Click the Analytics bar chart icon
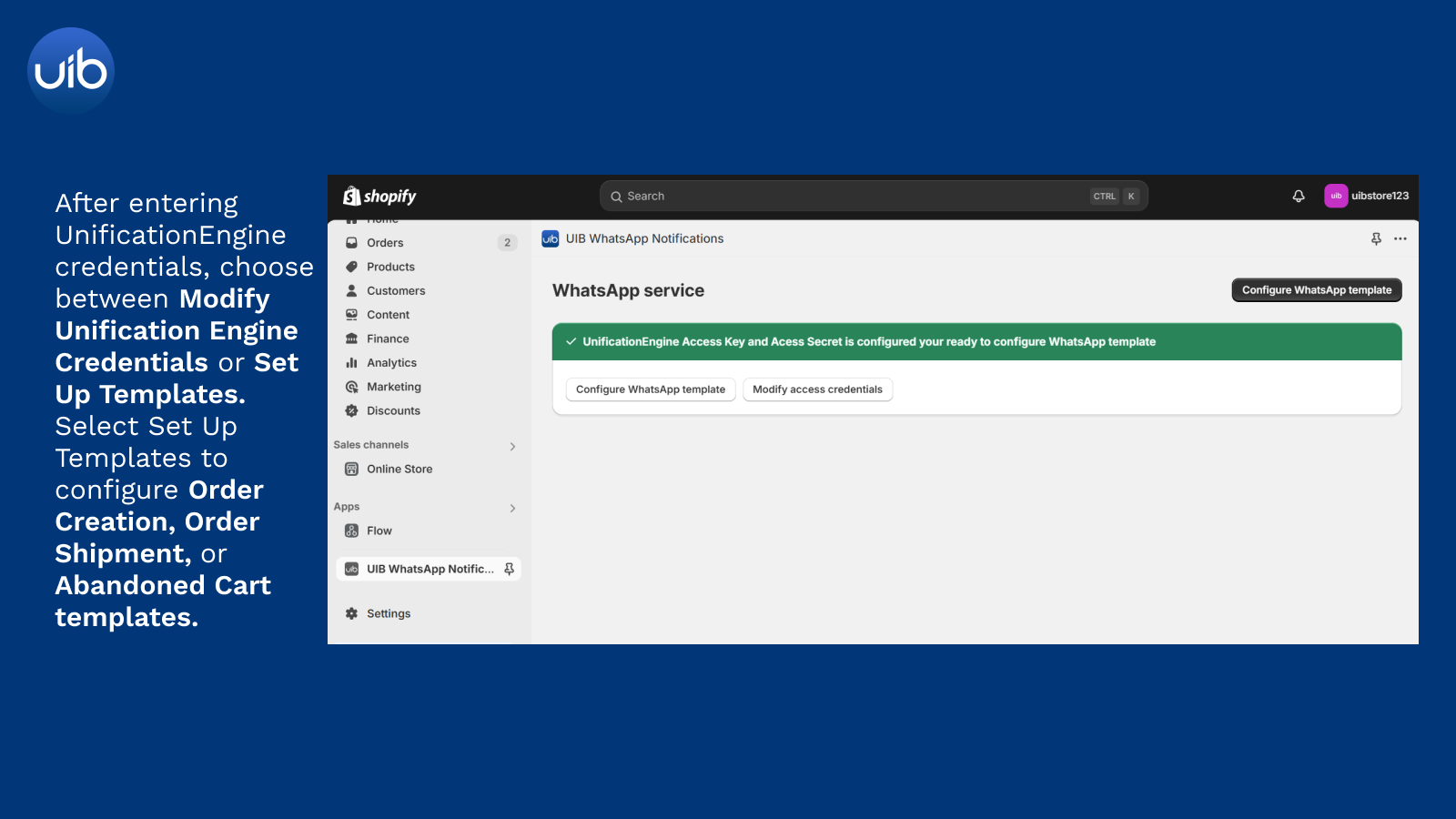 click(x=351, y=363)
